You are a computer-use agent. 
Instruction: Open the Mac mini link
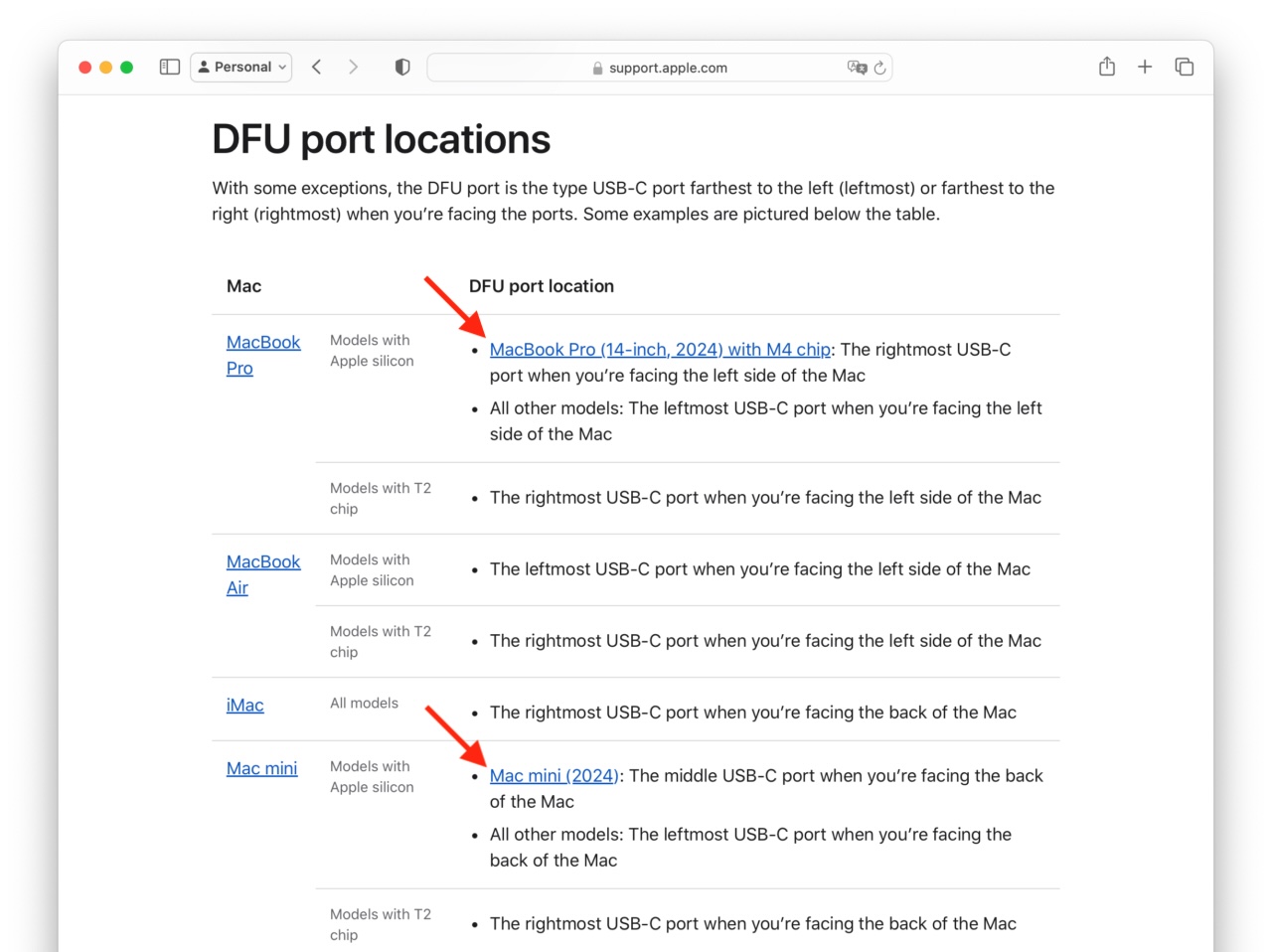tap(261, 768)
